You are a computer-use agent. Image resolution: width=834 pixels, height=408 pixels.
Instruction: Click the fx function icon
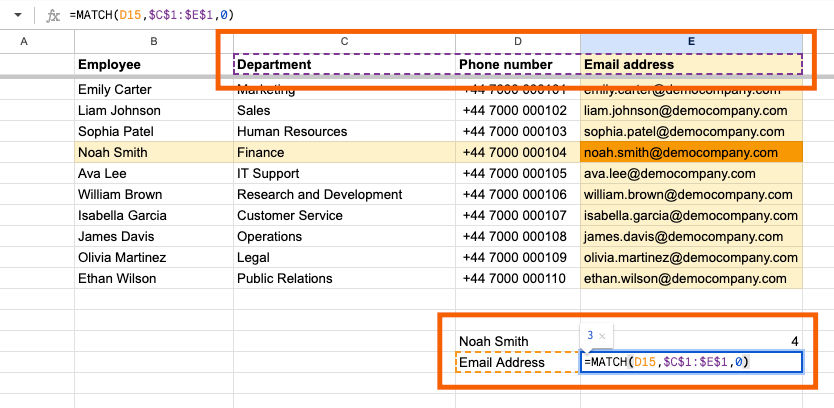[x=53, y=16]
